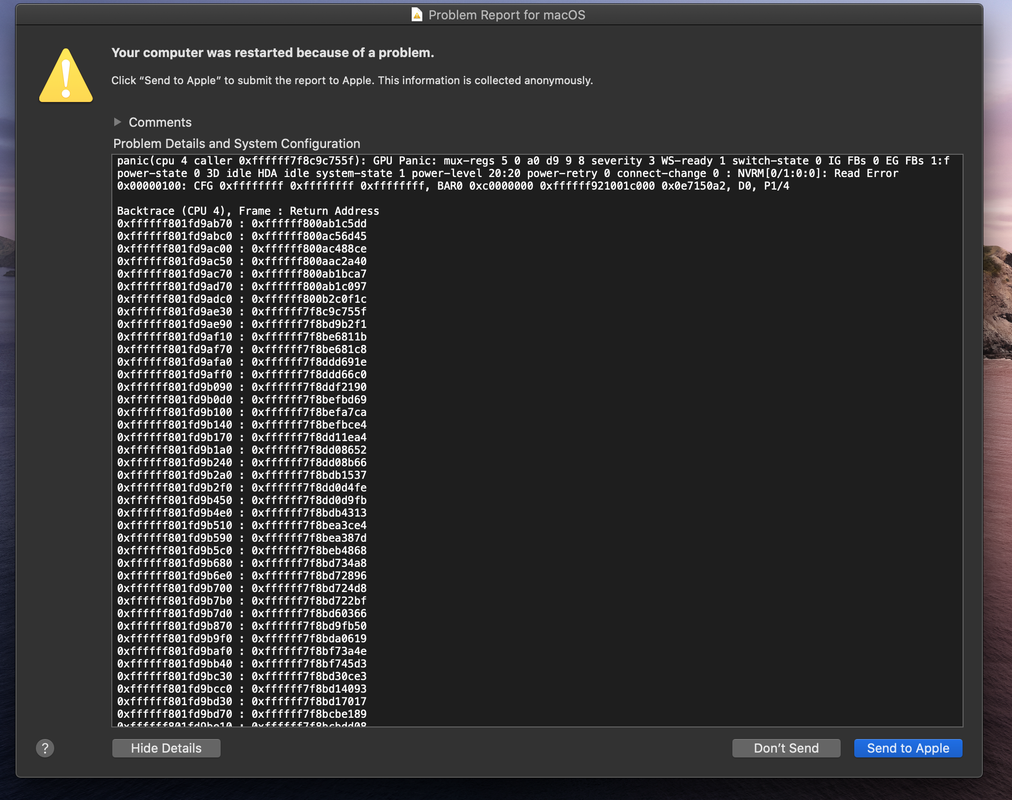The height and width of the screenshot is (800, 1012).
Task: Click backtrace row 0xffffff801fd9b4e0
Action: 241,513
